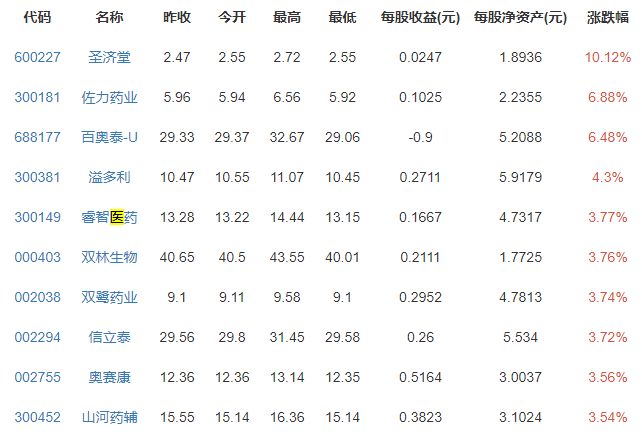Open stock code 002294 link
Viewport: 642px width, 441px height.
pyautogui.click(x=37, y=337)
